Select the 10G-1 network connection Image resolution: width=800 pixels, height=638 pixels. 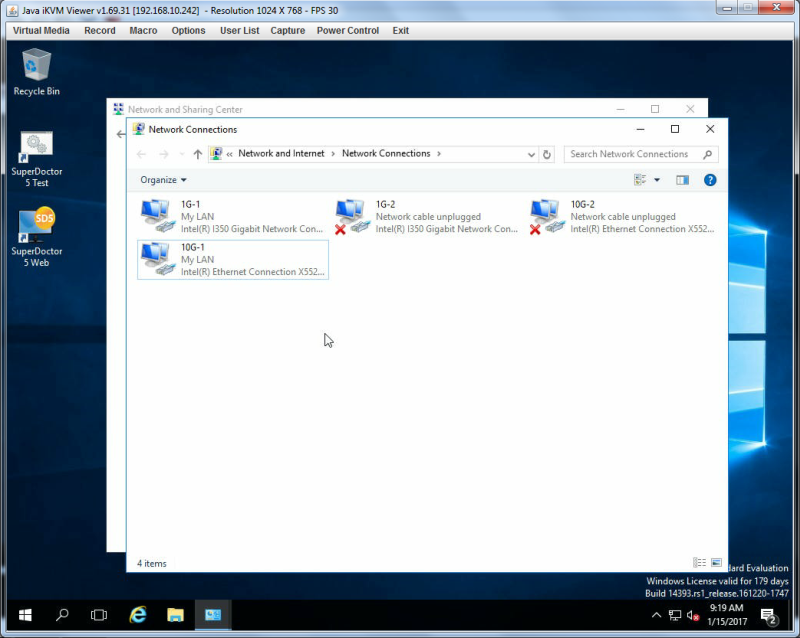click(x=233, y=260)
